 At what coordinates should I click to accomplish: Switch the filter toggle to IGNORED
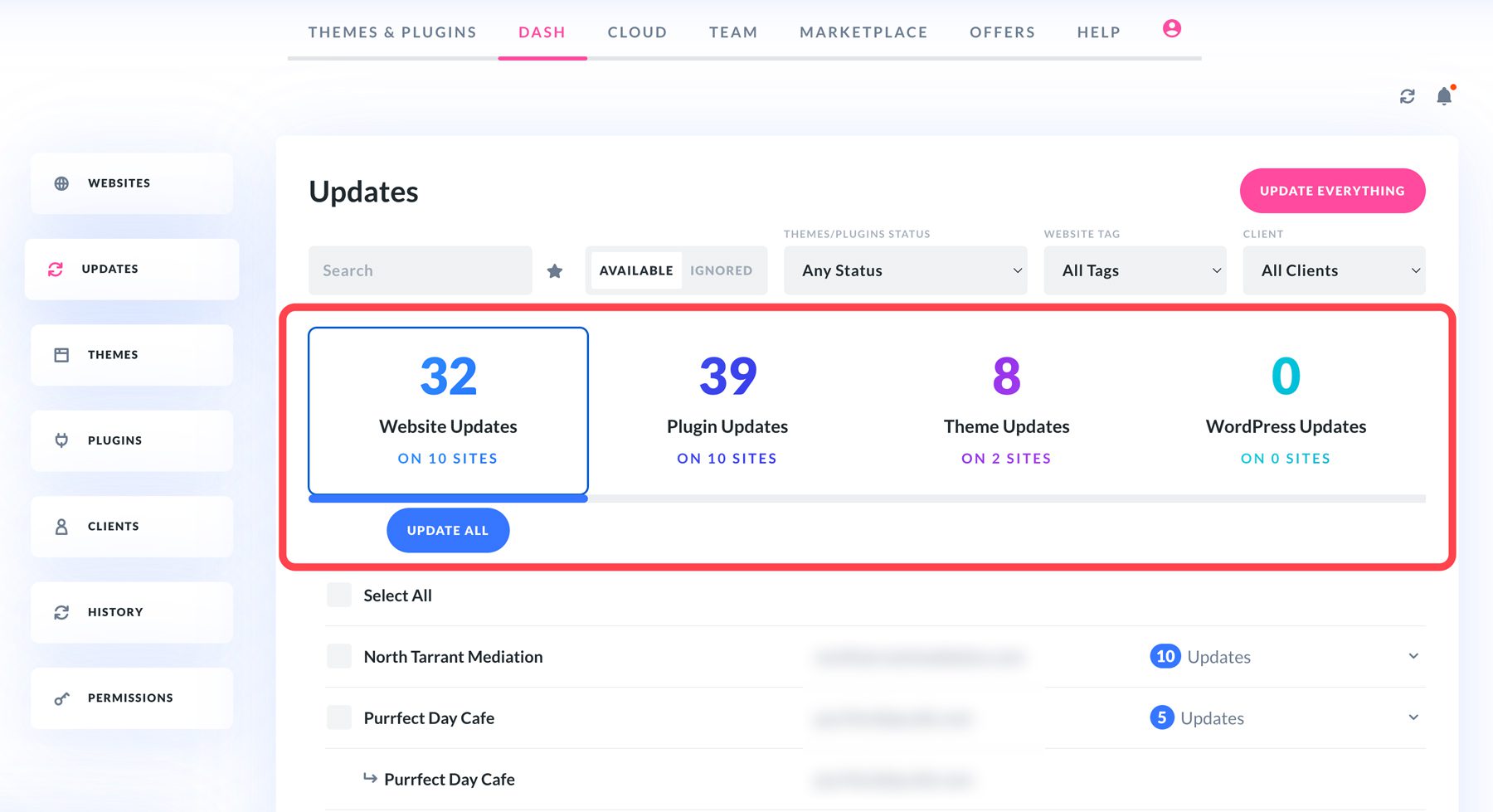point(721,270)
